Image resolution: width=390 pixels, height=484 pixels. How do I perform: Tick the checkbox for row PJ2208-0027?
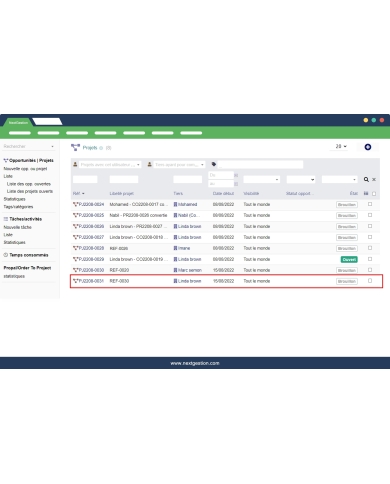click(x=370, y=237)
